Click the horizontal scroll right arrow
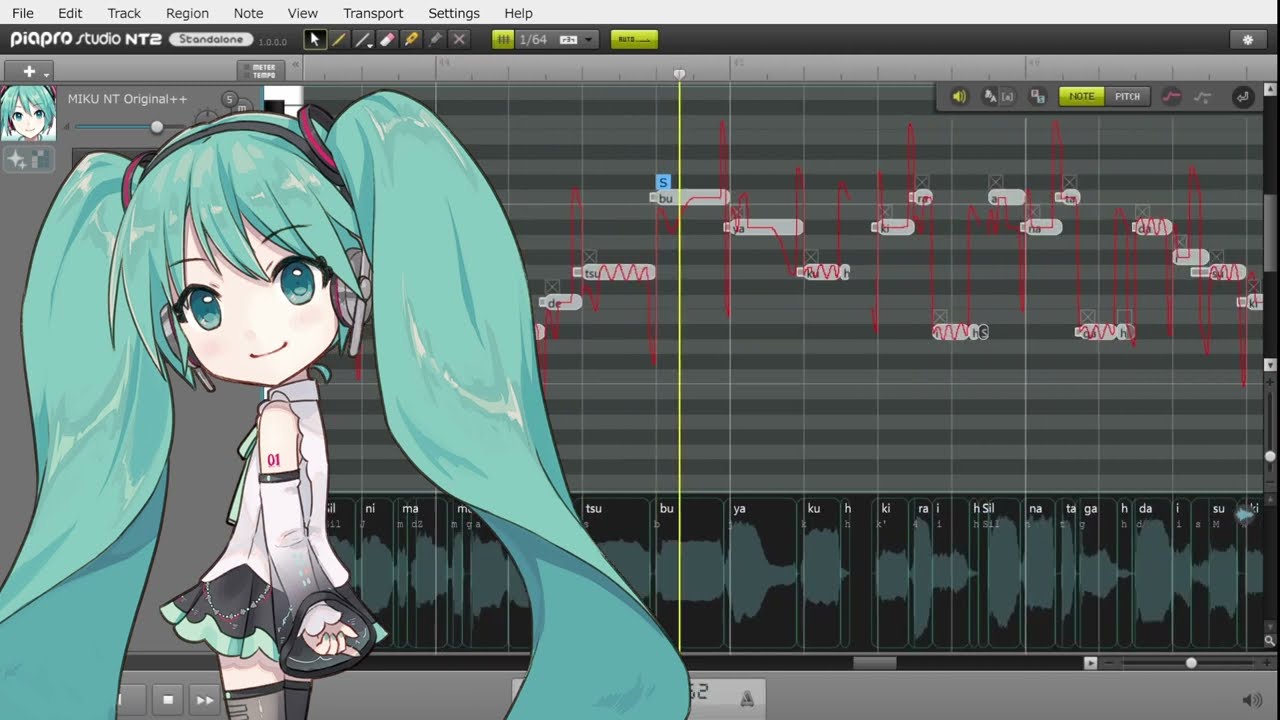Image resolution: width=1280 pixels, height=720 pixels. click(x=1090, y=663)
